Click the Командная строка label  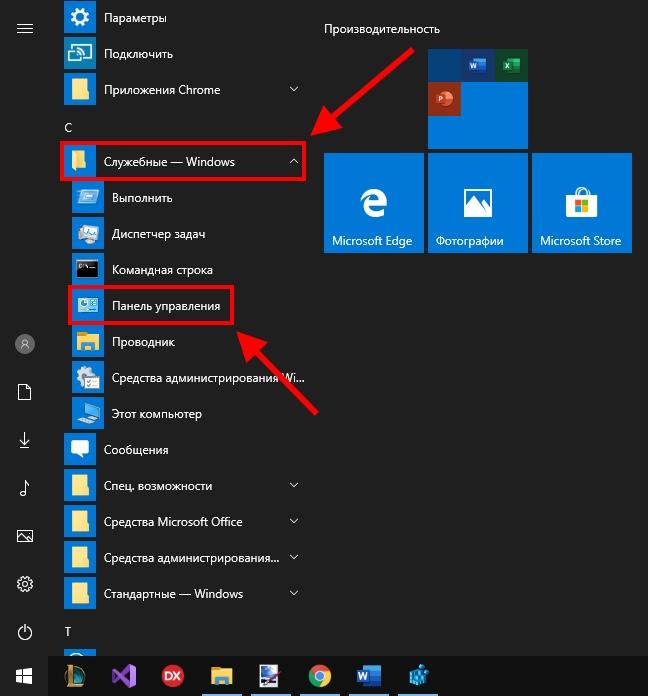click(x=162, y=270)
